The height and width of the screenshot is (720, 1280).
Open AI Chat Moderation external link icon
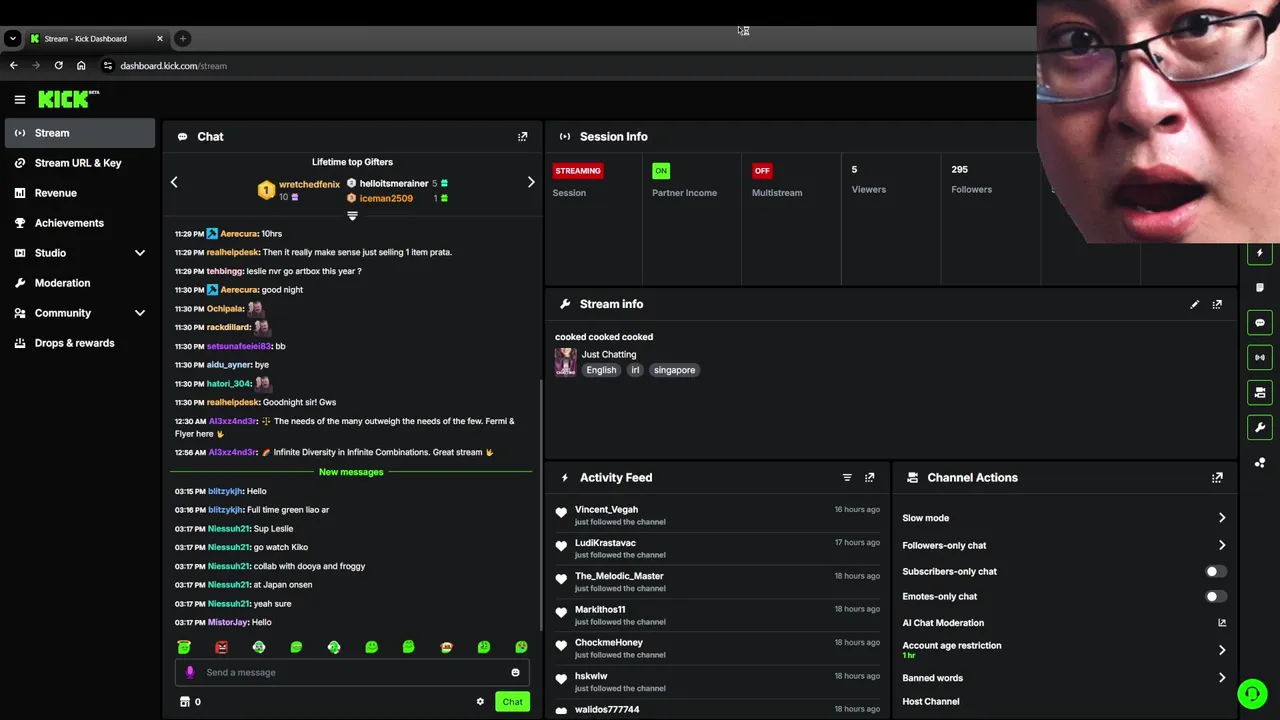pyautogui.click(x=1222, y=623)
